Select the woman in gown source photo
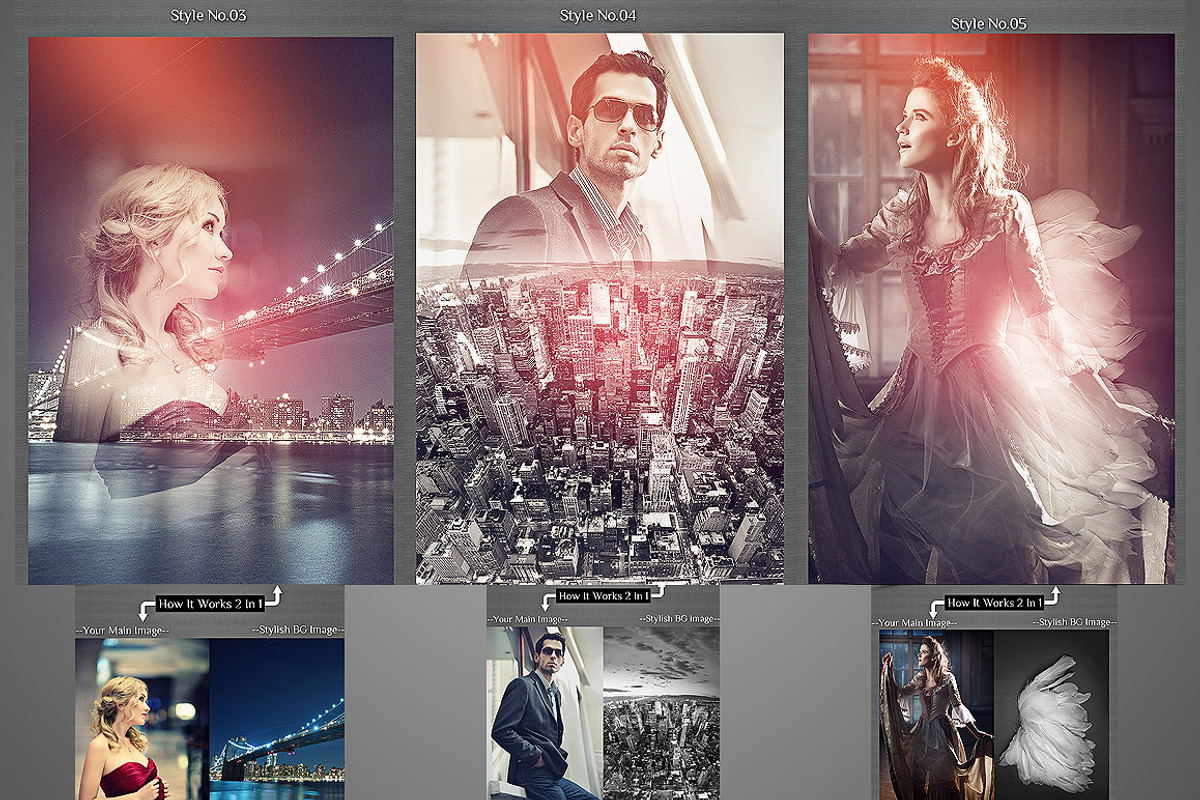This screenshot has width=1200, height=800. coord(937,715)
